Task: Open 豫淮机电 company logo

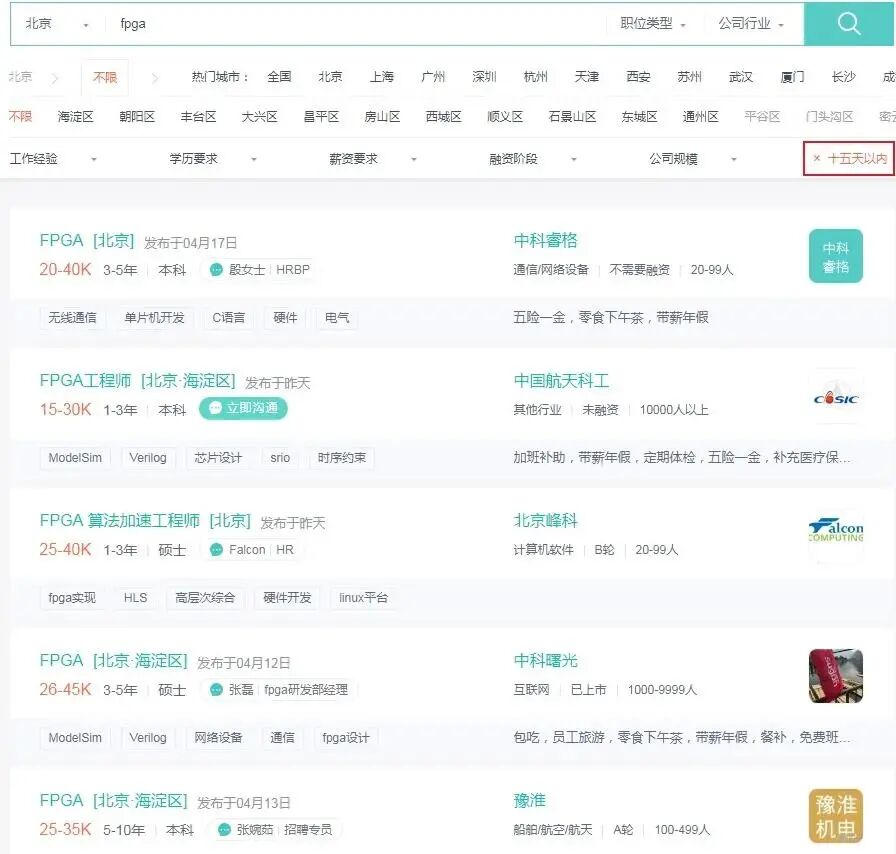Action: [835, 816]
